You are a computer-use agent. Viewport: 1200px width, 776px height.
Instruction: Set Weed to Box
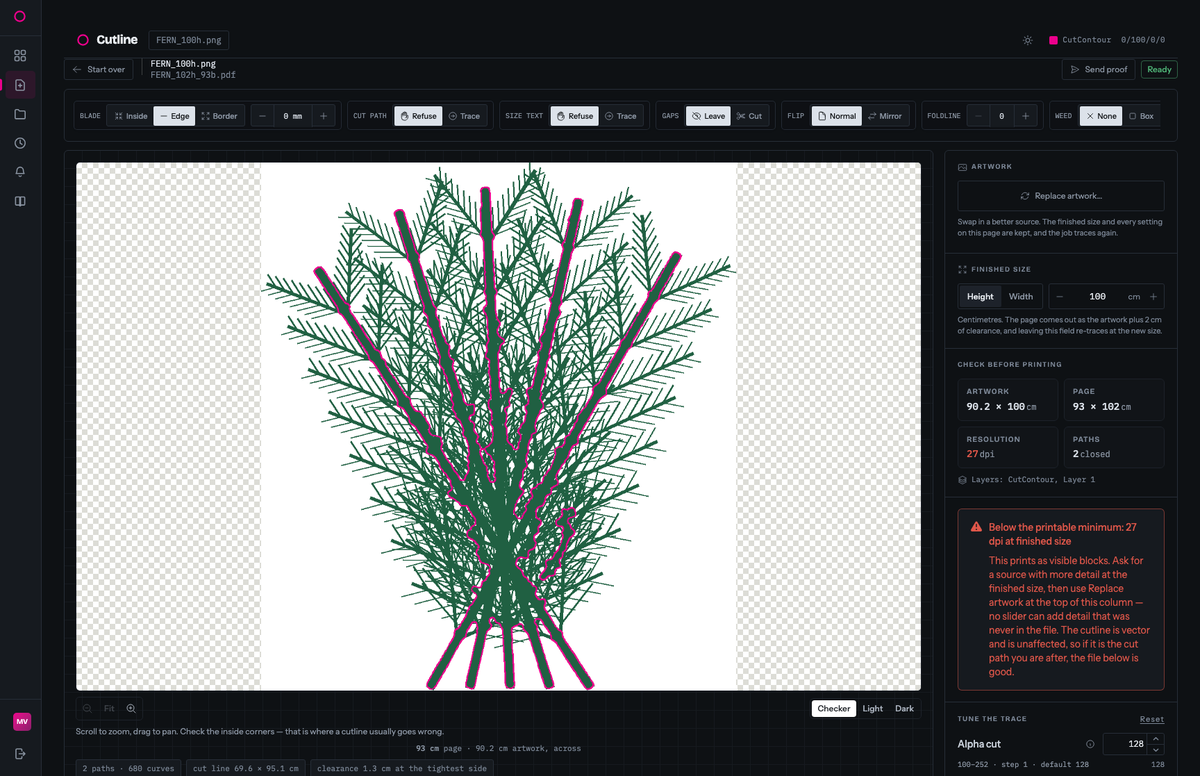tap(1141, 116)
